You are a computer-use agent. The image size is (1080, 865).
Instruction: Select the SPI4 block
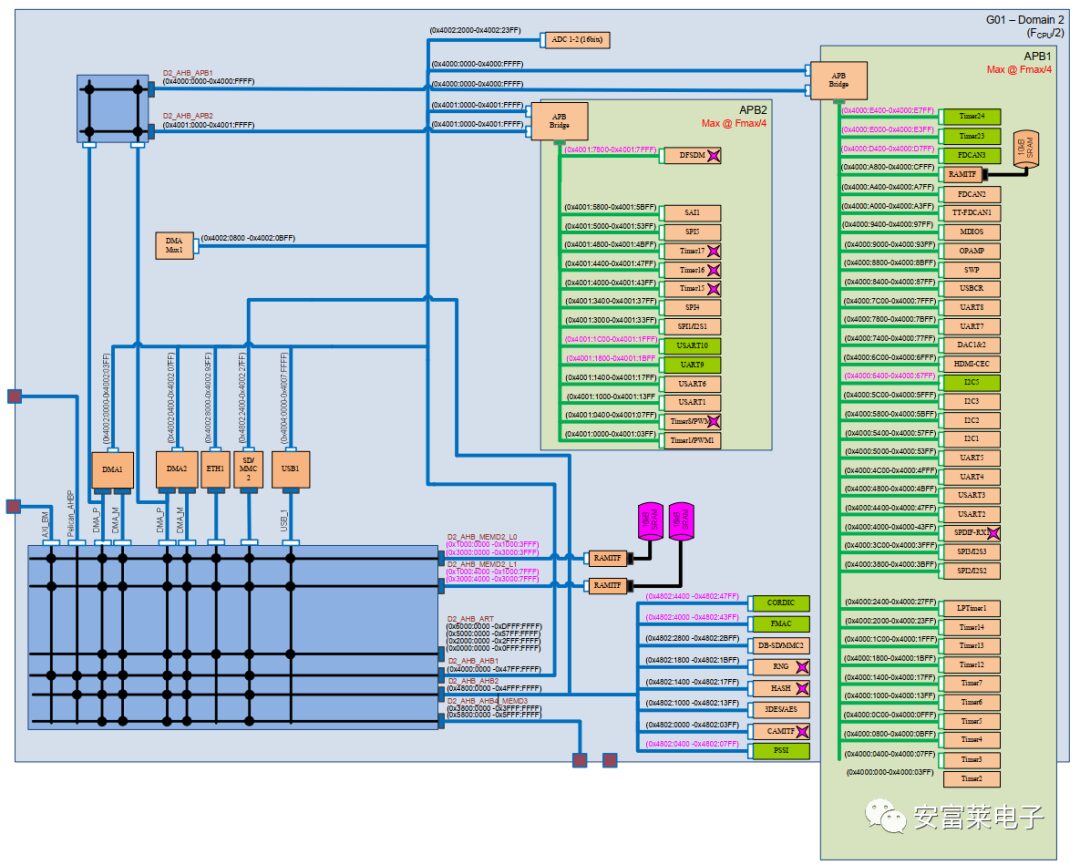pos(692,308)
